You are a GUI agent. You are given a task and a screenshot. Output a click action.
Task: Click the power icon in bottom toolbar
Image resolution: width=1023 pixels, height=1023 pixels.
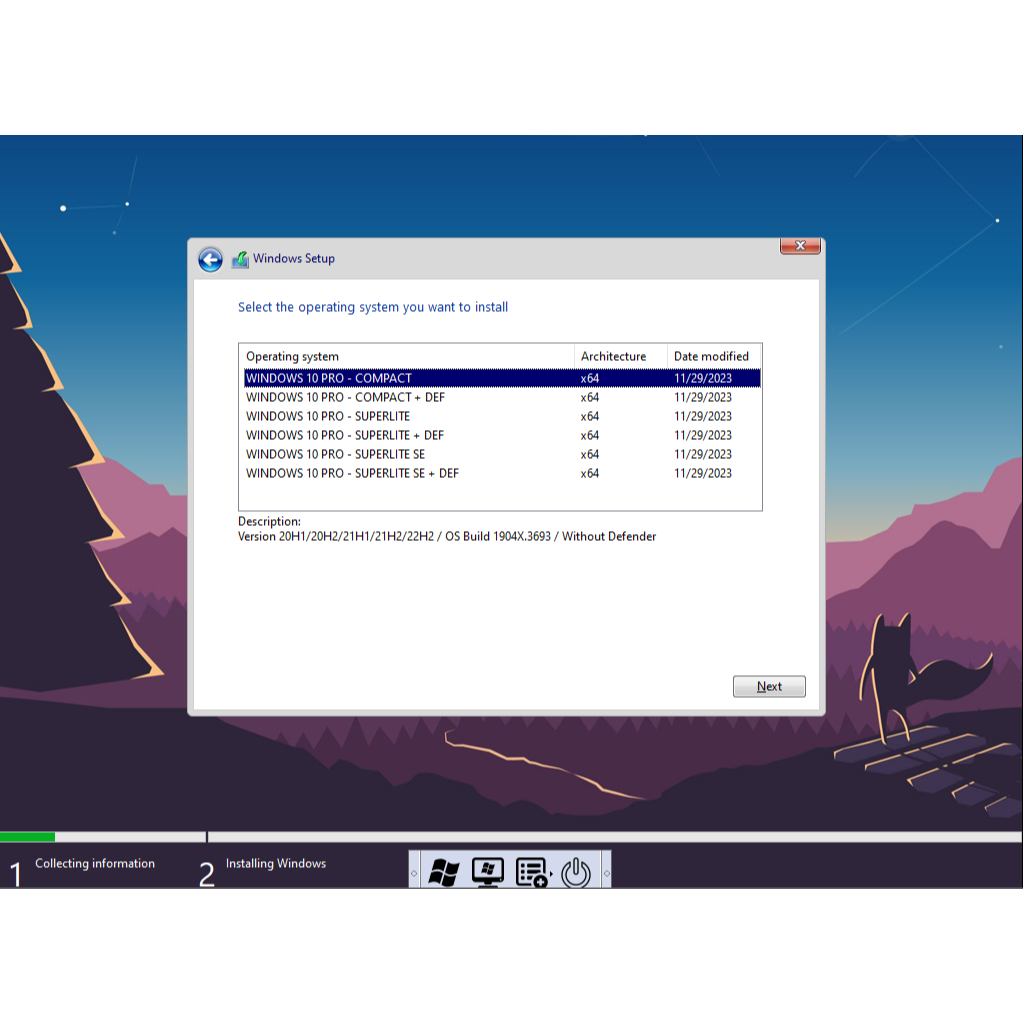[576, 872]
